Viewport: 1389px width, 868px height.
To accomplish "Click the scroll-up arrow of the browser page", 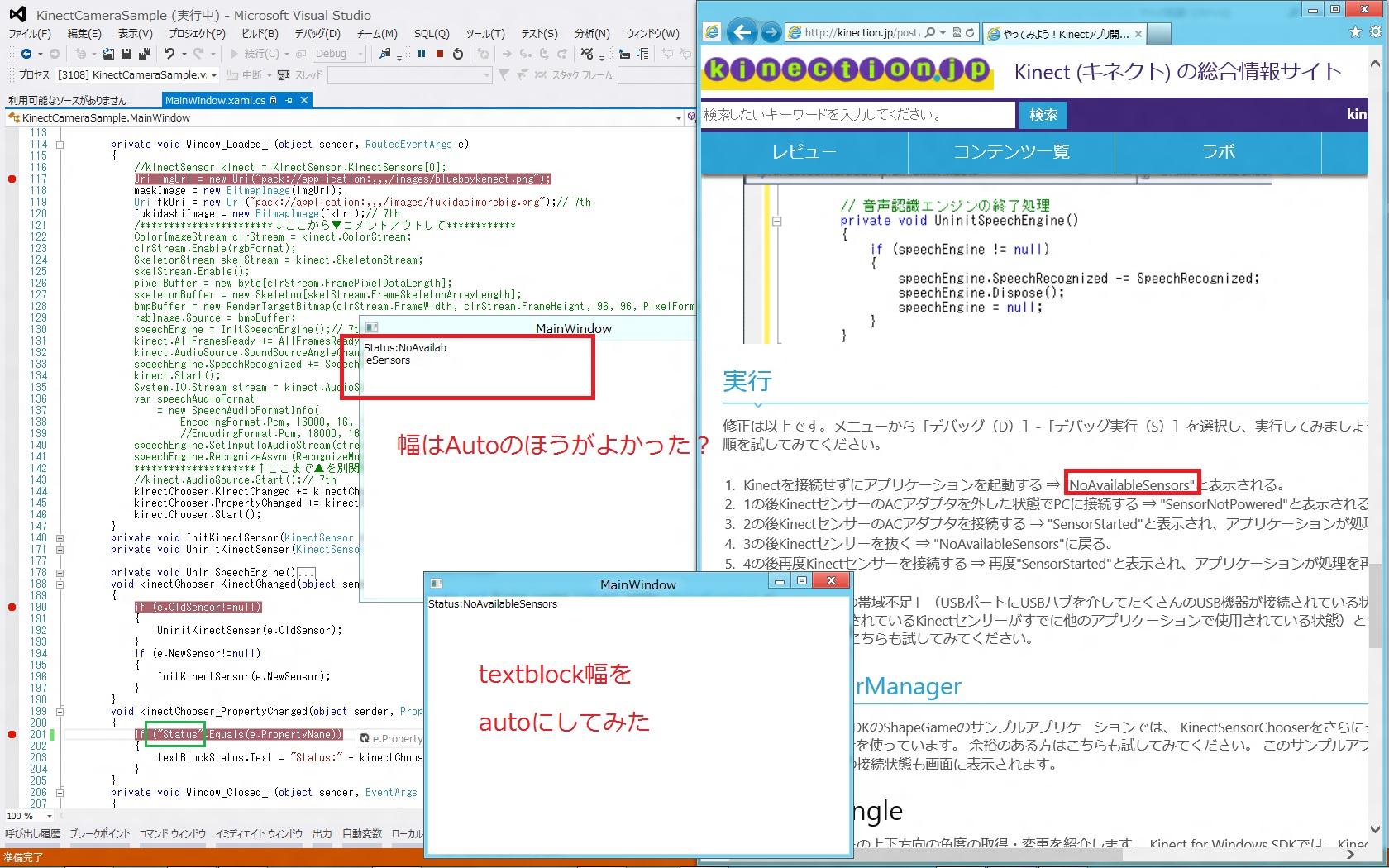I will 1375,63.
